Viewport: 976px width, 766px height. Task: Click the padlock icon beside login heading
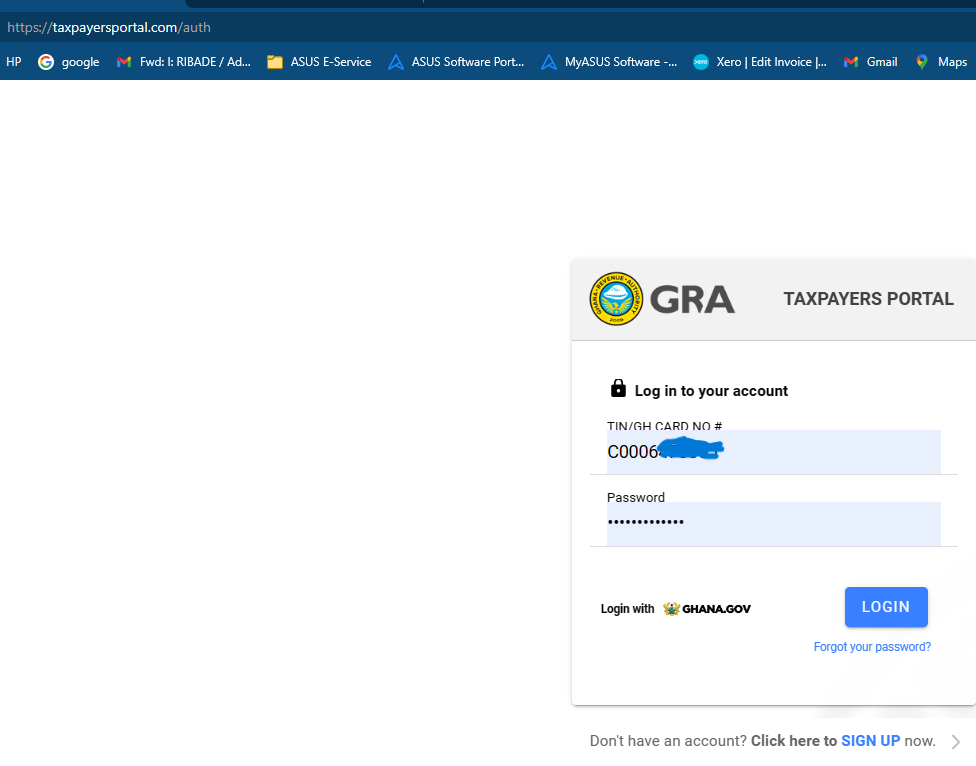point(618,389)
